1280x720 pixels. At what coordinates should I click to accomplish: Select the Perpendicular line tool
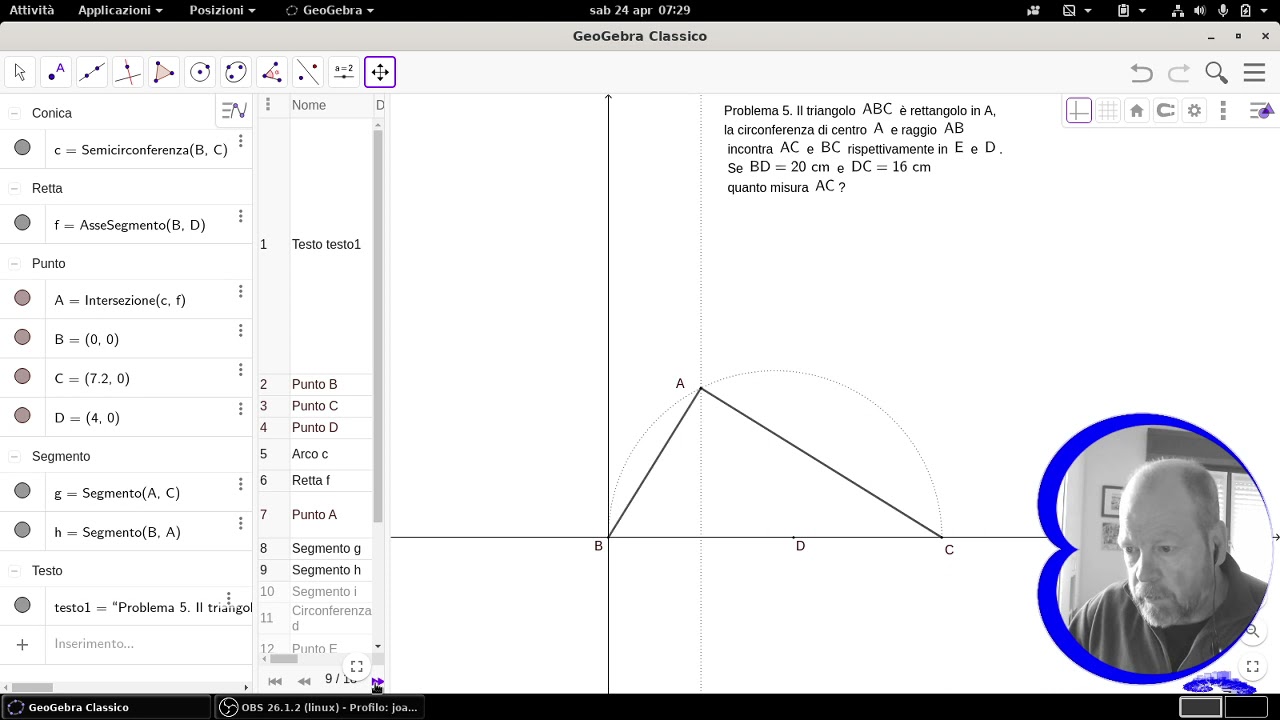coord(128,72)
